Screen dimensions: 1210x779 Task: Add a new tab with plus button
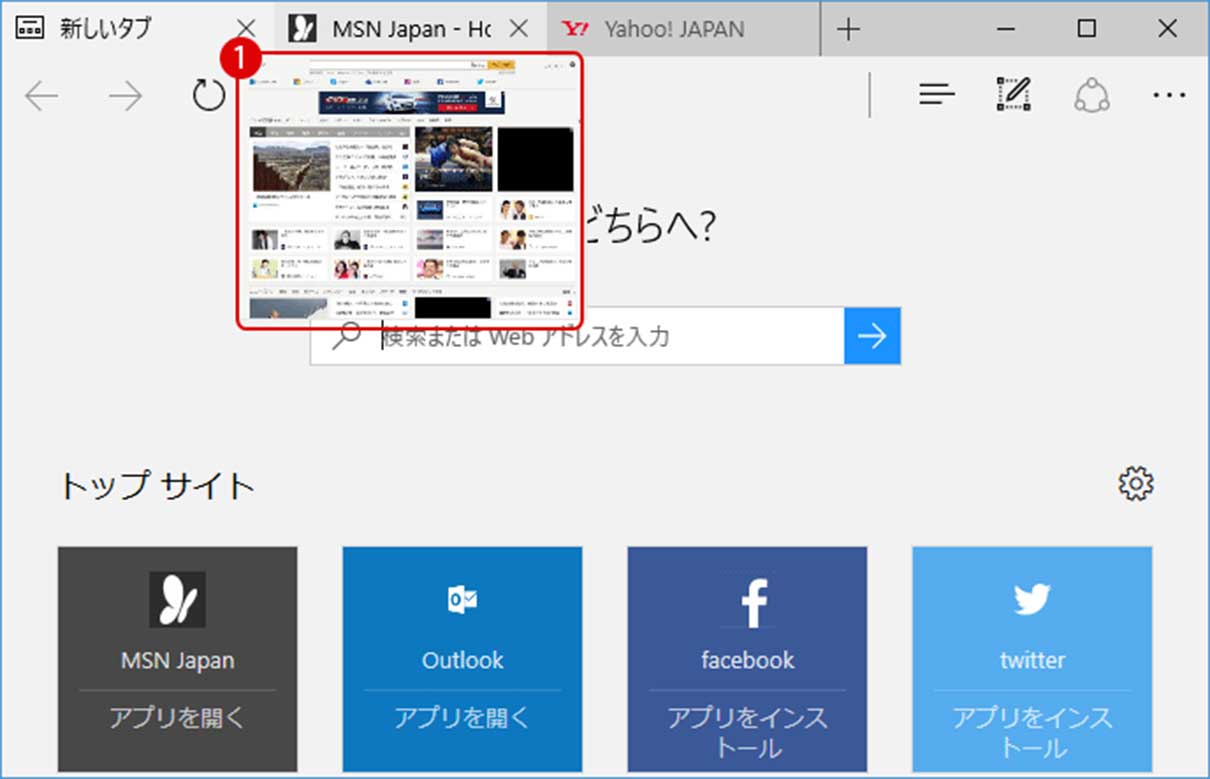point(848,30)
